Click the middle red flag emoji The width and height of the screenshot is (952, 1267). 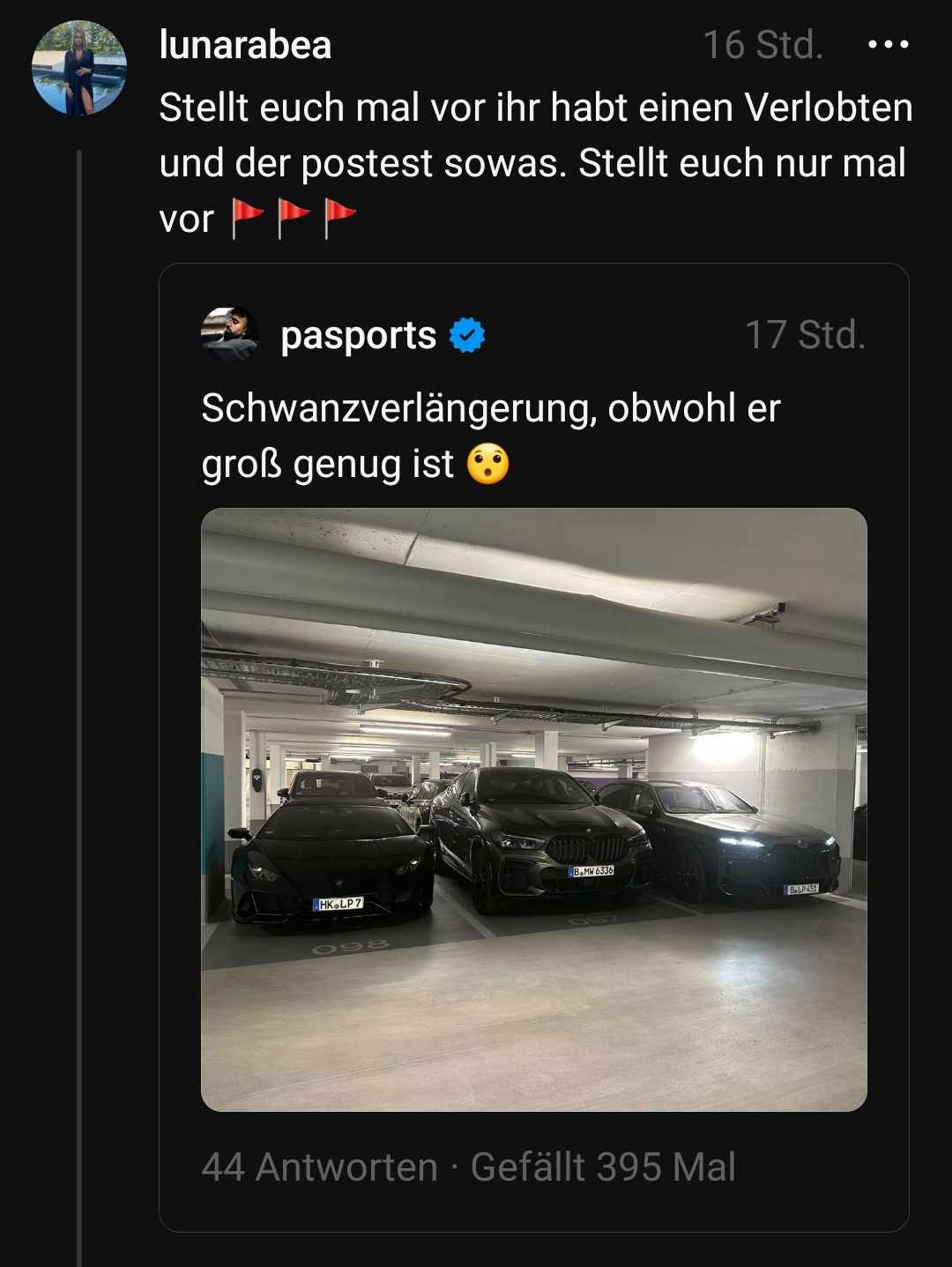(x=294, y=219)
